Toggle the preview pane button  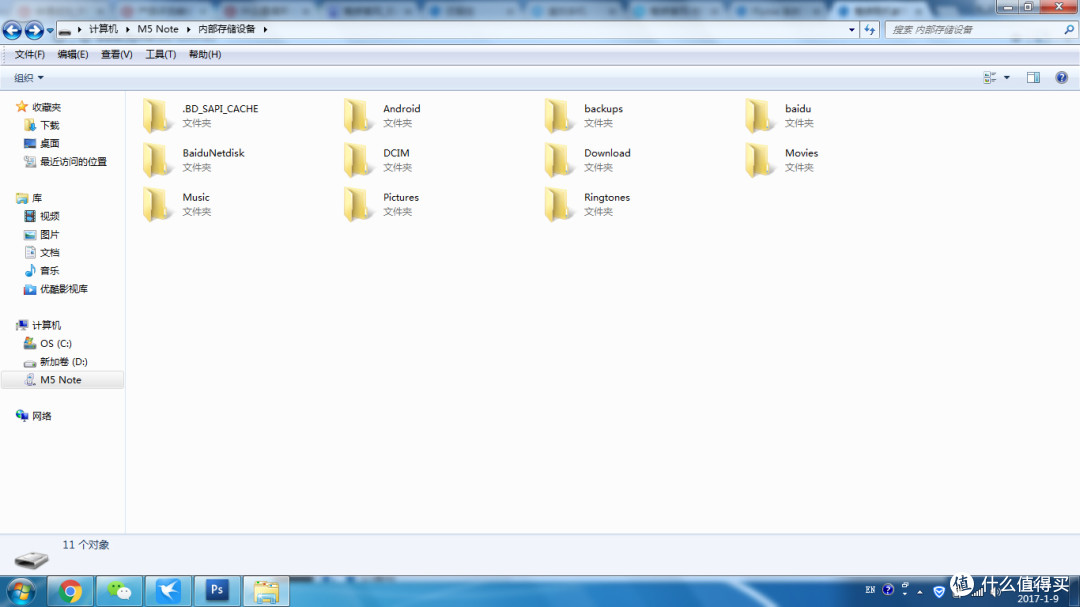[x=1033, y=78]
